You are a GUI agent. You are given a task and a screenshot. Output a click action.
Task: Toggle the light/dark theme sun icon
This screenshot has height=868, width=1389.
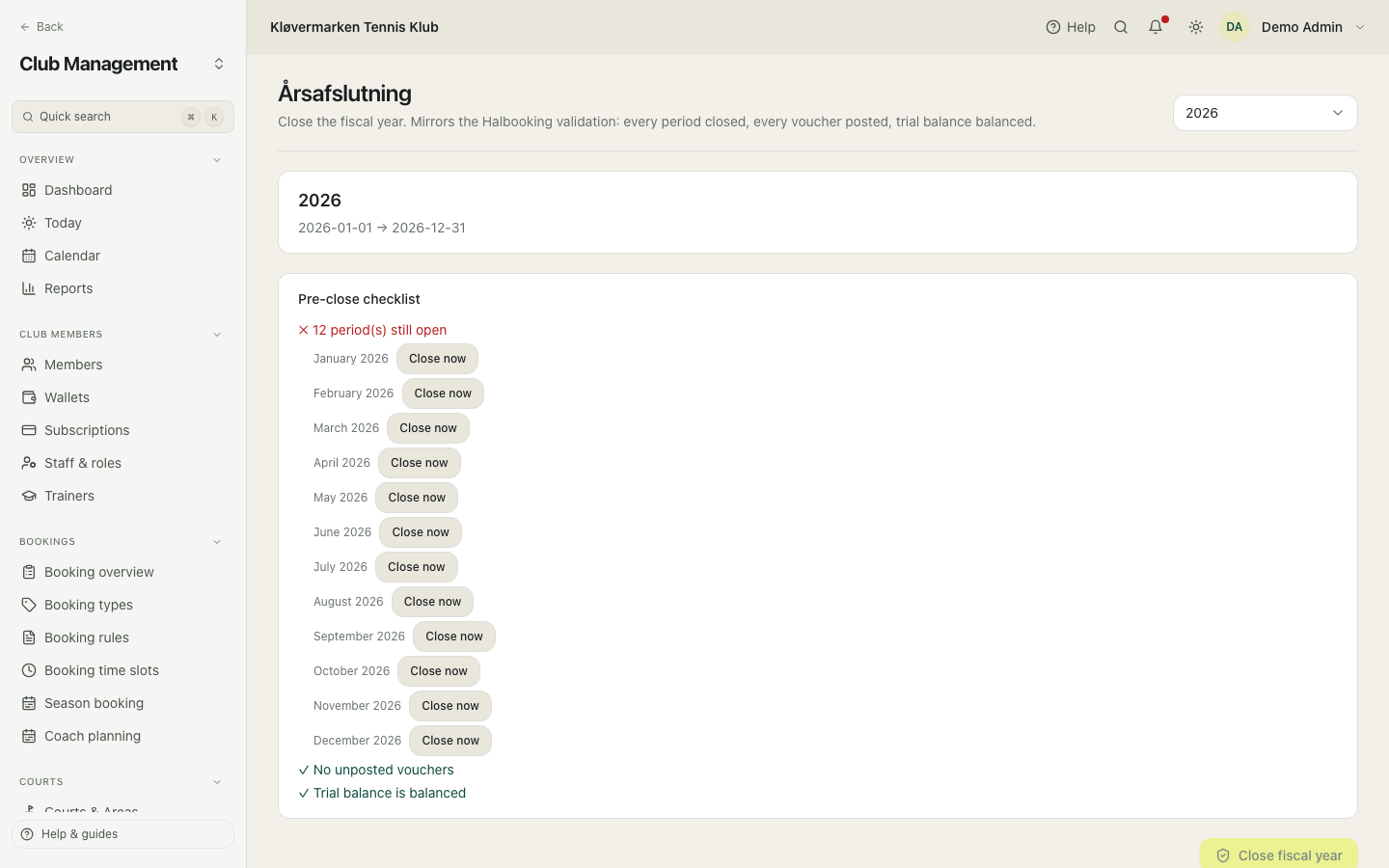coord(1196,27)
